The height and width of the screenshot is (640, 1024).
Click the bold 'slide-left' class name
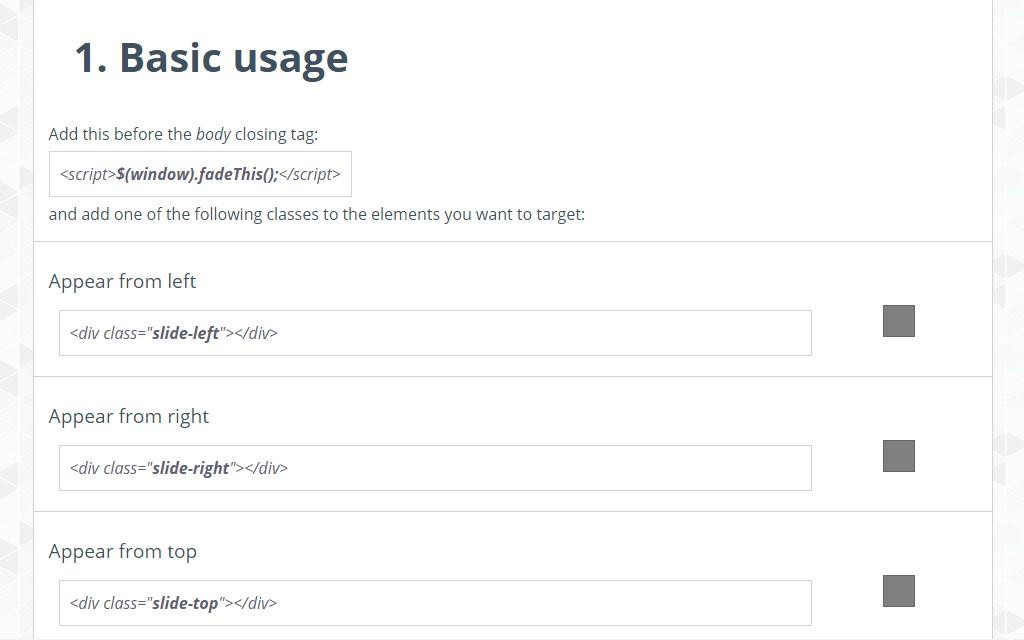[185, 333]
